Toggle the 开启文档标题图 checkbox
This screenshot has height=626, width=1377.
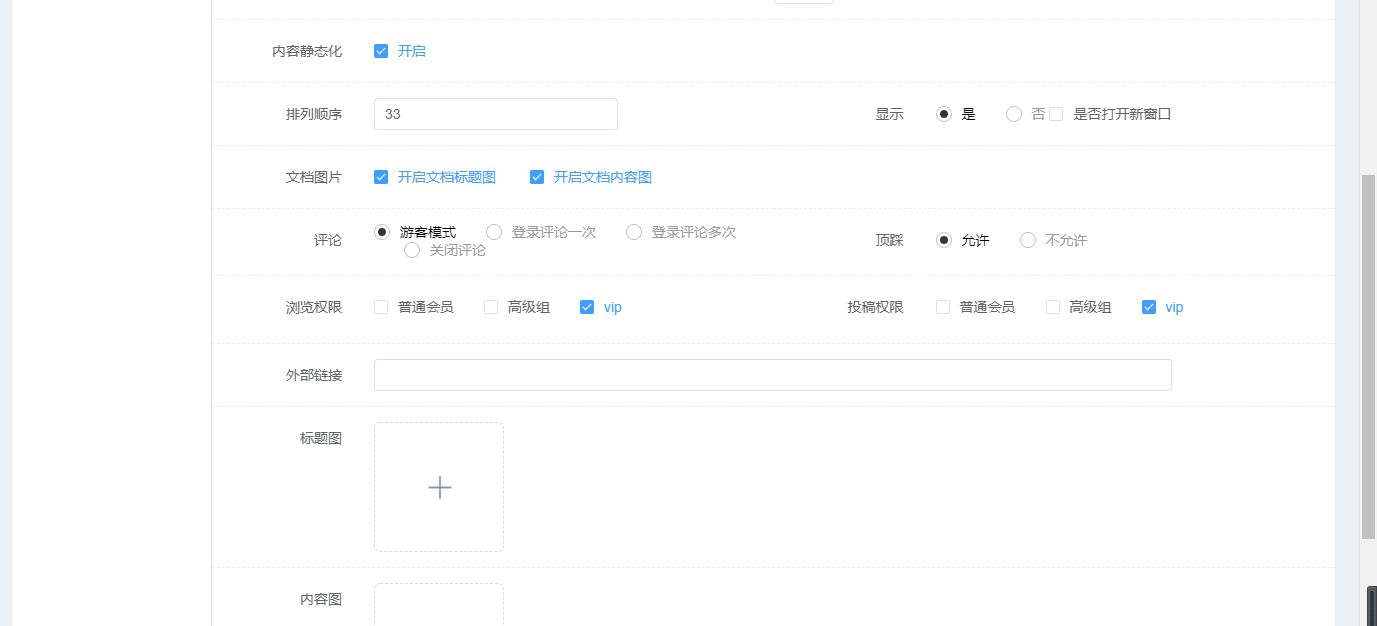[381, 177]
